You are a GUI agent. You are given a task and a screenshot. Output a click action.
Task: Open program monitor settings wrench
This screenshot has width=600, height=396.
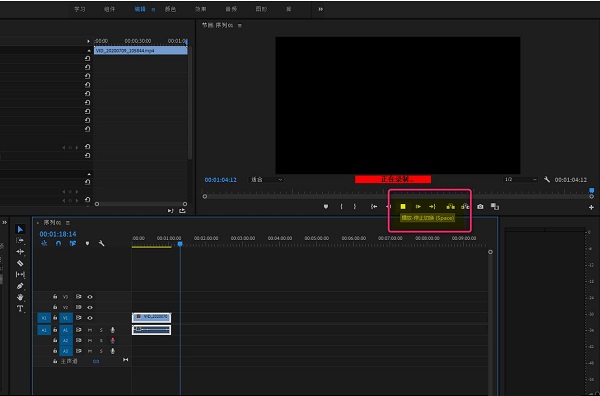click(x=547, y=179)
